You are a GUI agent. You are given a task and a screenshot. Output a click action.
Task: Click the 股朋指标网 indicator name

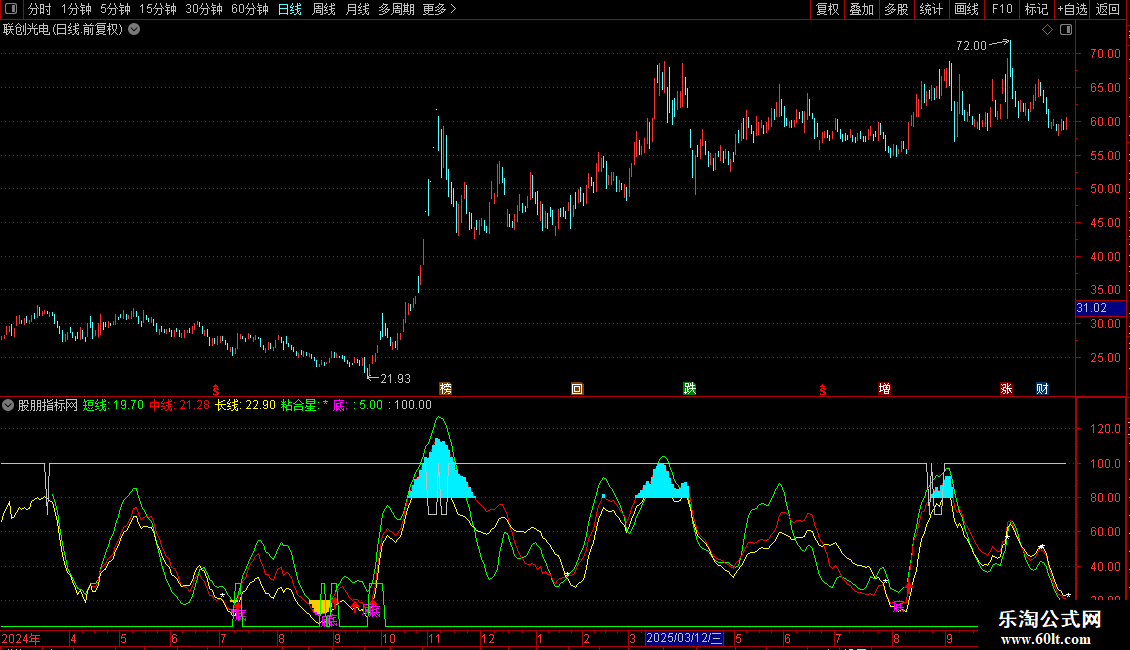47,405
